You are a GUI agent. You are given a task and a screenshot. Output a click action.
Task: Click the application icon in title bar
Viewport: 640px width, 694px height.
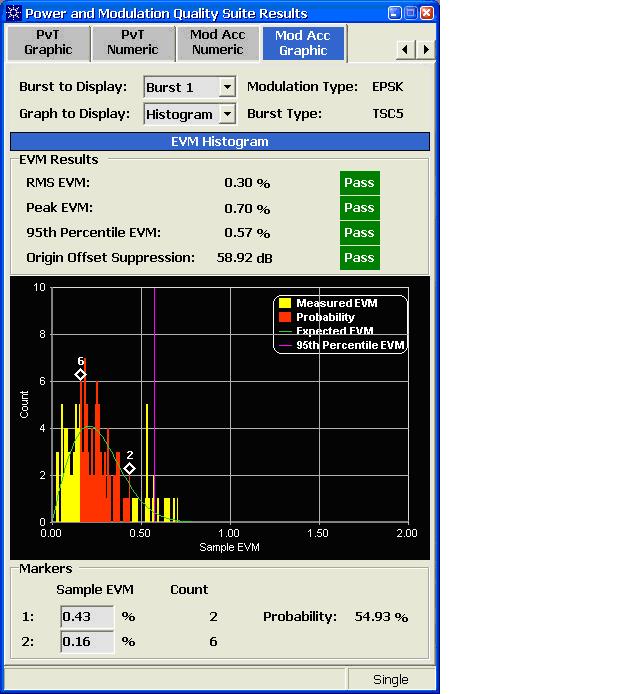coord(13,13)
